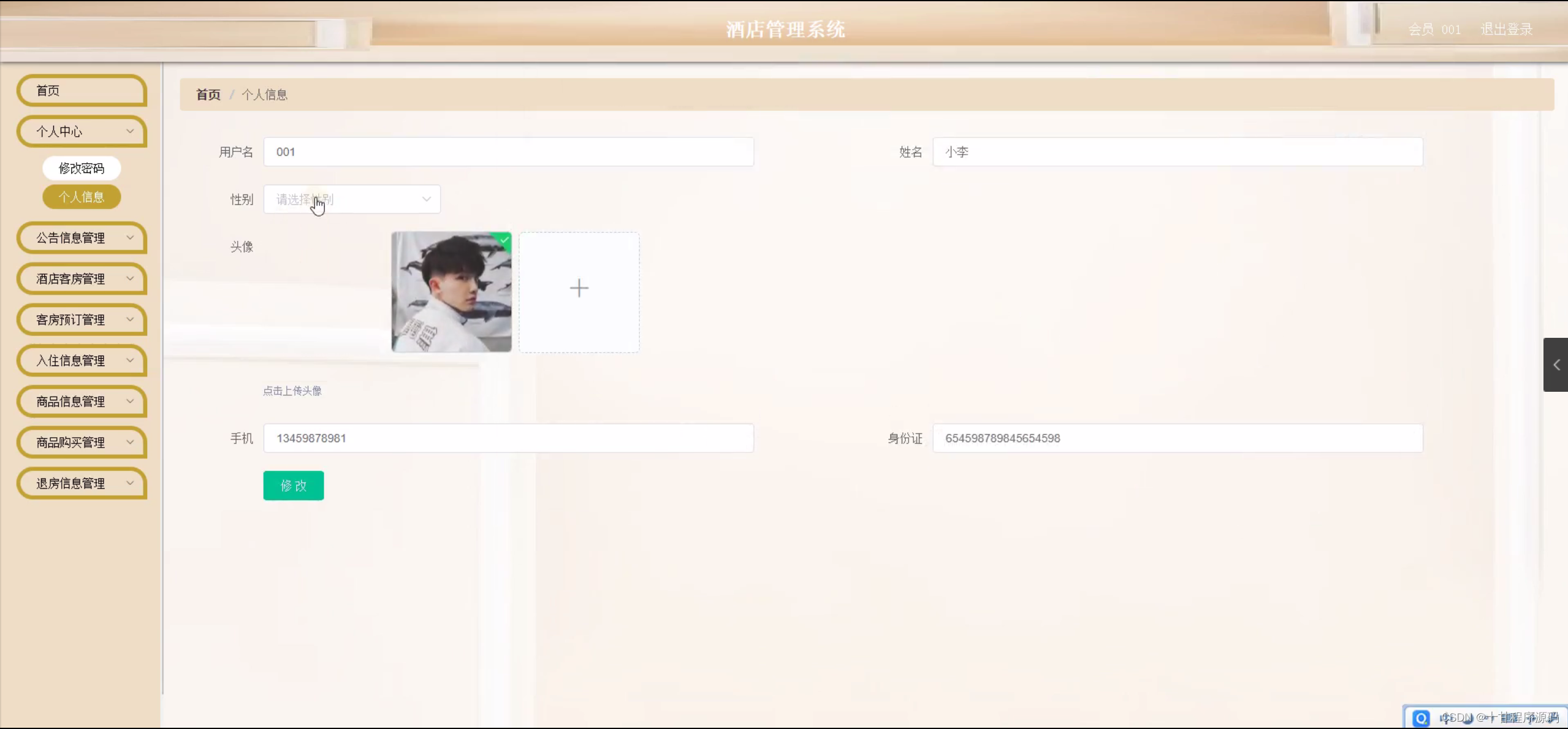The width and height of the screenshot is (1568, 729).
Task: Expand the 入住信息管理 sidebar section
Action: pos(82,361)
